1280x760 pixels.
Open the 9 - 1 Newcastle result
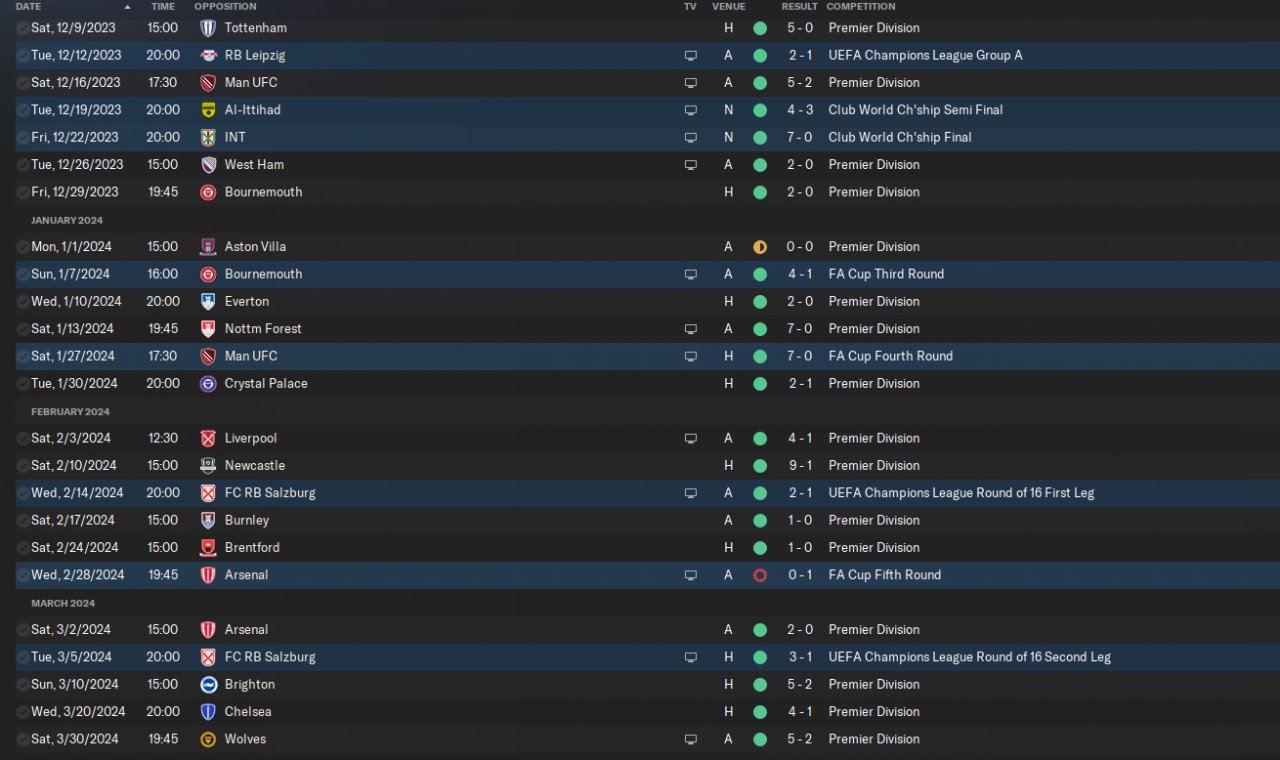(x=800, y=465)
